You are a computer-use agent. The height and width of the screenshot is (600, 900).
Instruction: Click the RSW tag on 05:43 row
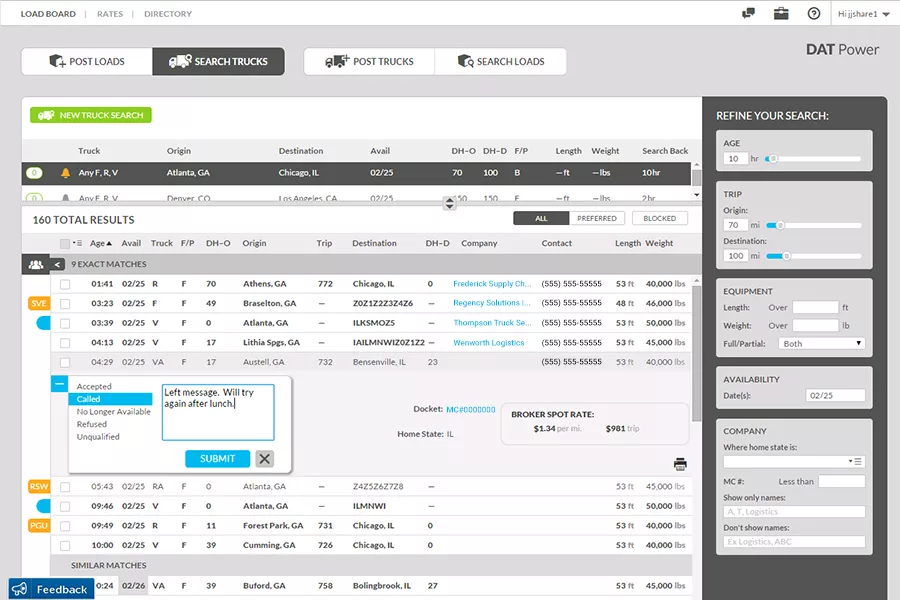(x=39, y=486)
